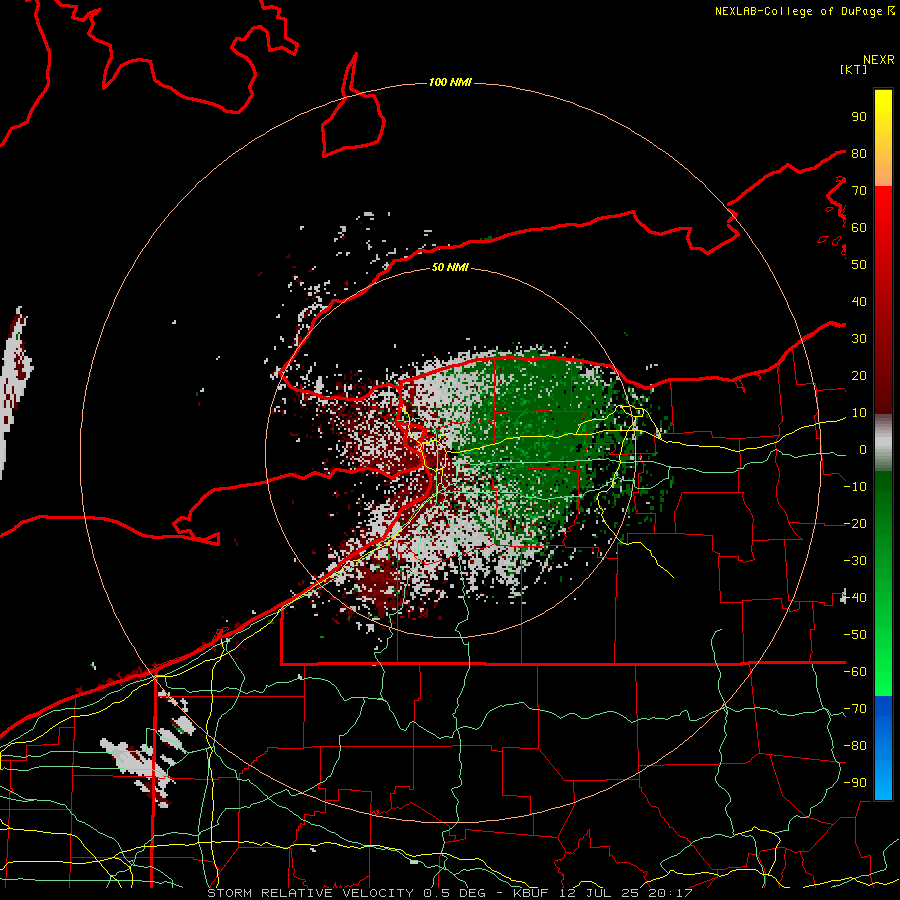The width and height of the screenshot is (900, 900).
Task: Click the 100 NMI range ring label
Action: pos(450,83)
